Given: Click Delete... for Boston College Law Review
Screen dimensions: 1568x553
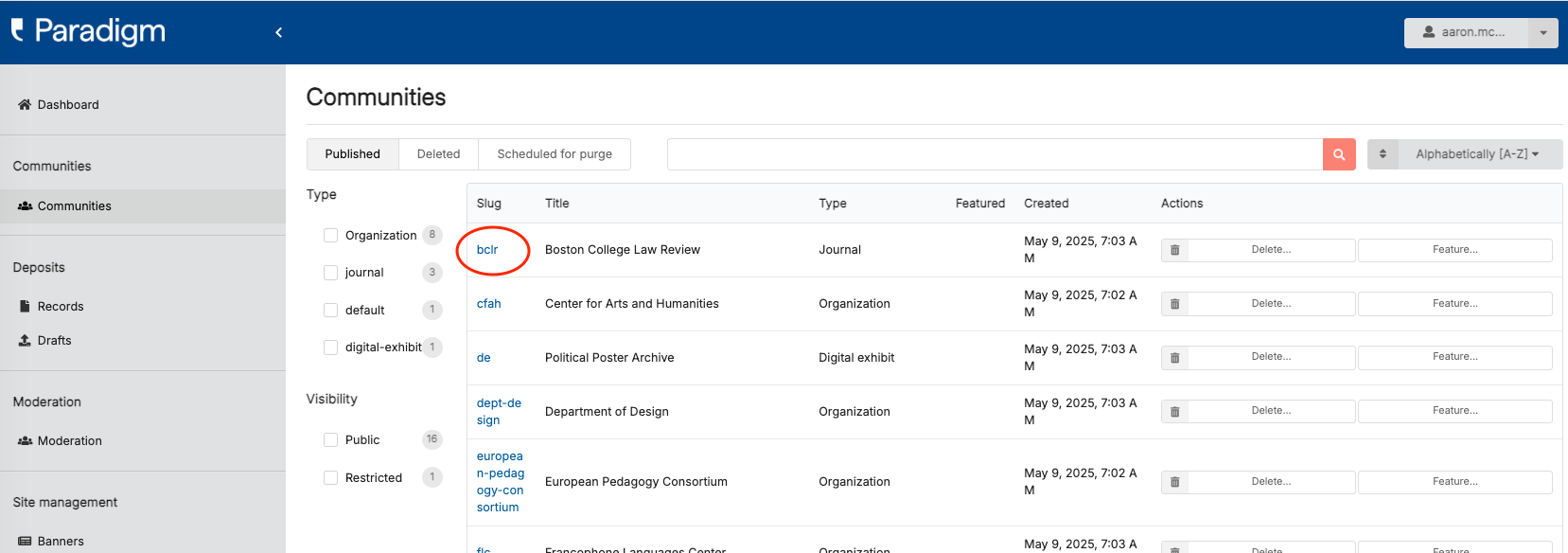Looking at the screenshot, I should point(1271,250).
